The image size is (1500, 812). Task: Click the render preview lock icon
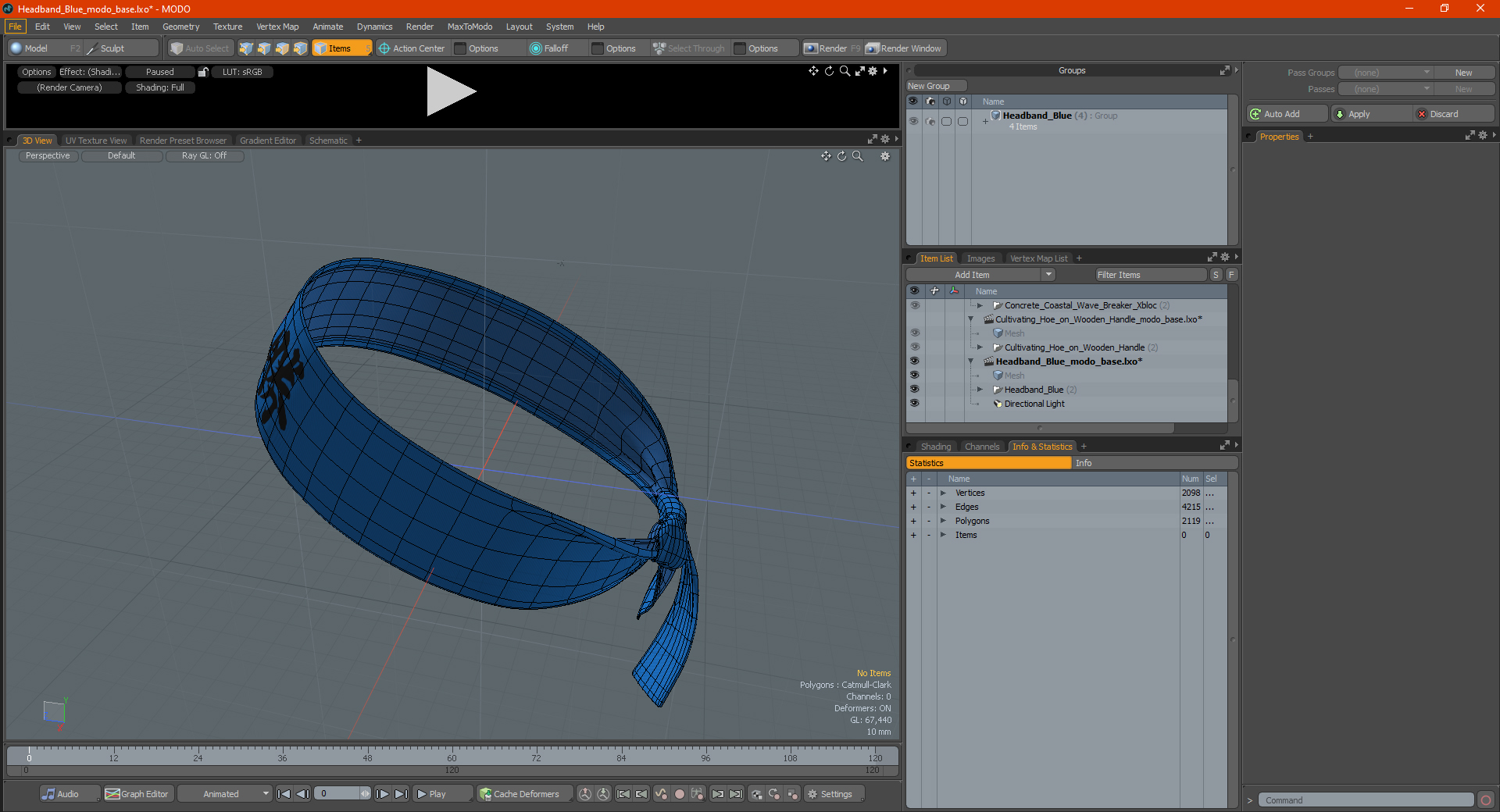pos(203,72)
